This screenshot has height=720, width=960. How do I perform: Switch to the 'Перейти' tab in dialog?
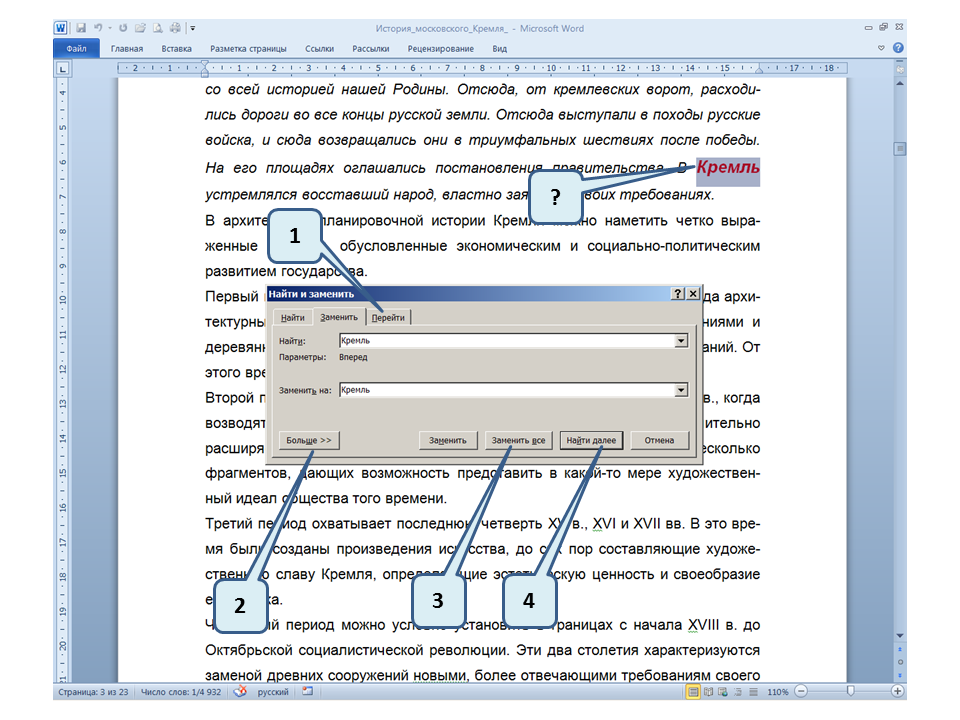(389, 317)
